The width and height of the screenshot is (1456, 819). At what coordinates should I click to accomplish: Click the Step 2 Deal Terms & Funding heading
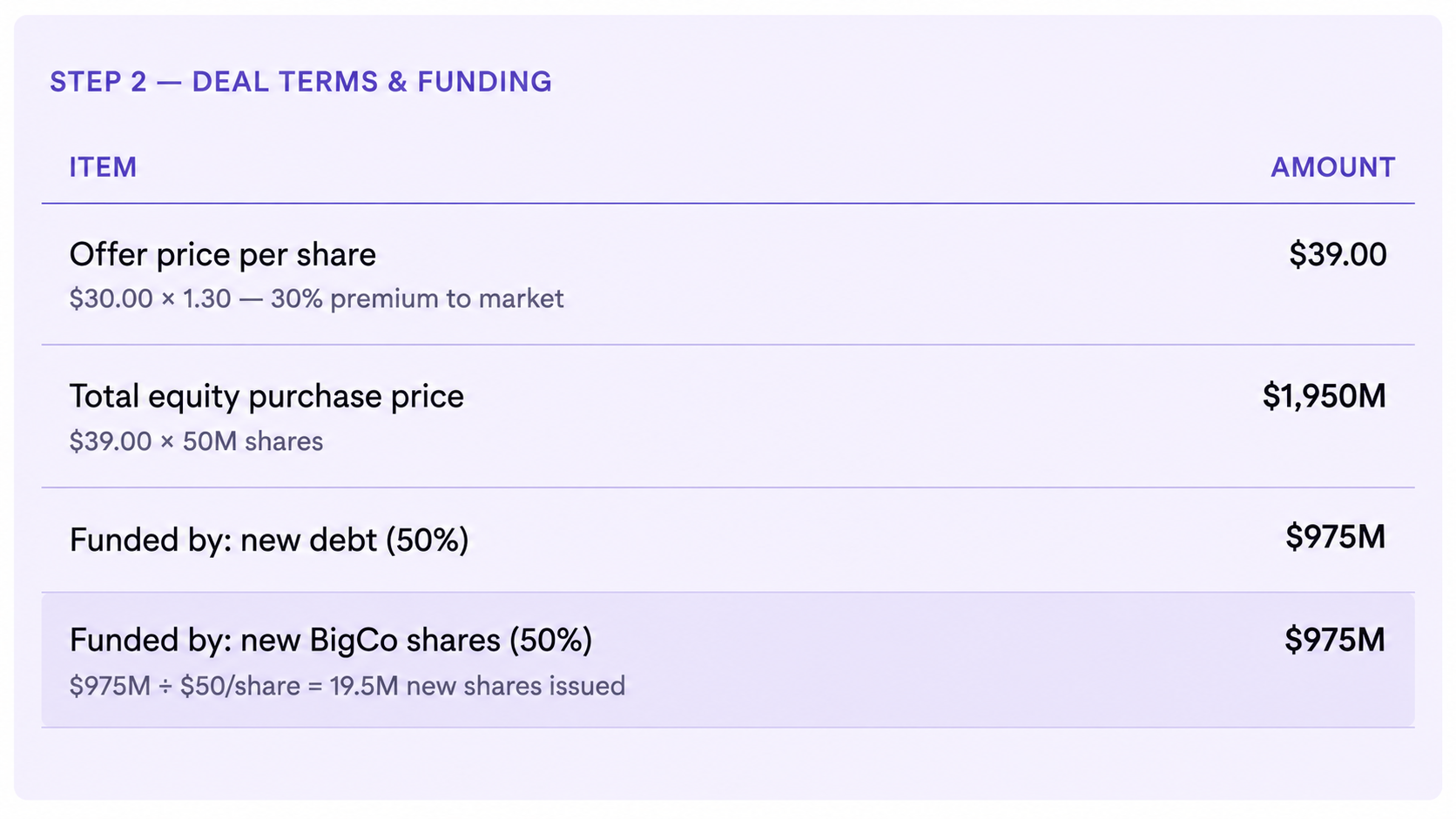300,82
